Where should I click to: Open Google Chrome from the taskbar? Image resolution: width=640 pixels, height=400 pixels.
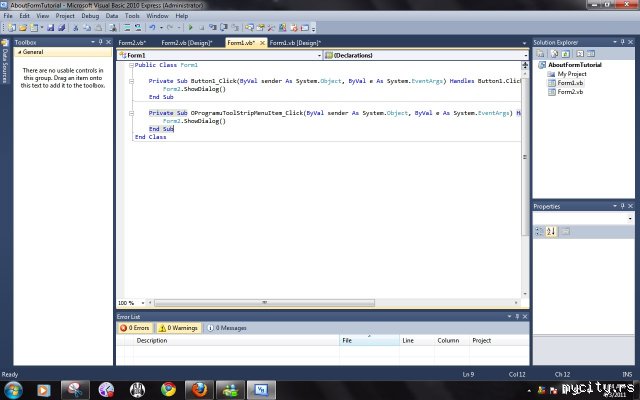pos(168,389)
